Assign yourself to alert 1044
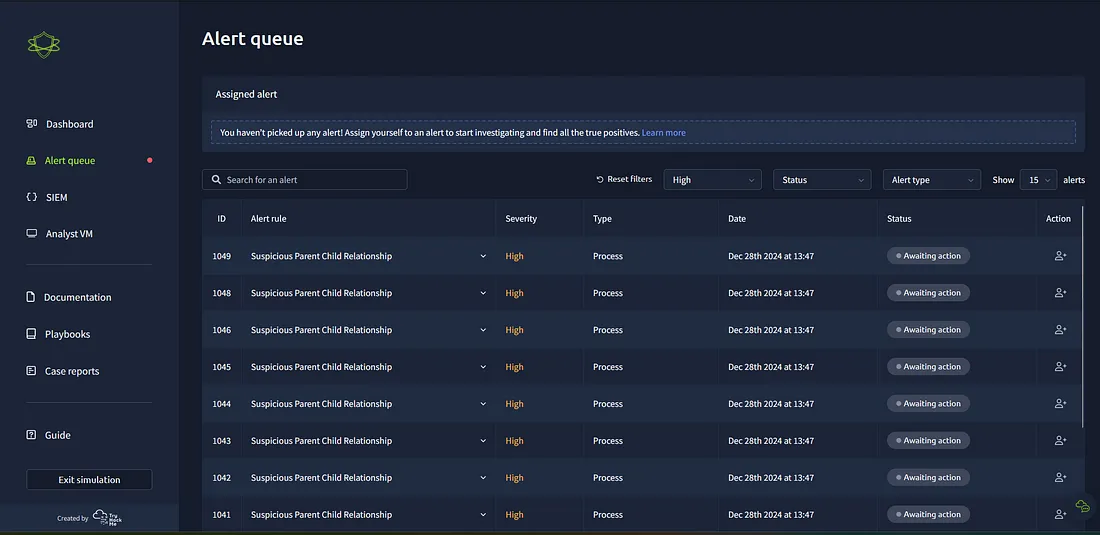The width and height of the screenshot is (1100, 535). [1060, 404]
